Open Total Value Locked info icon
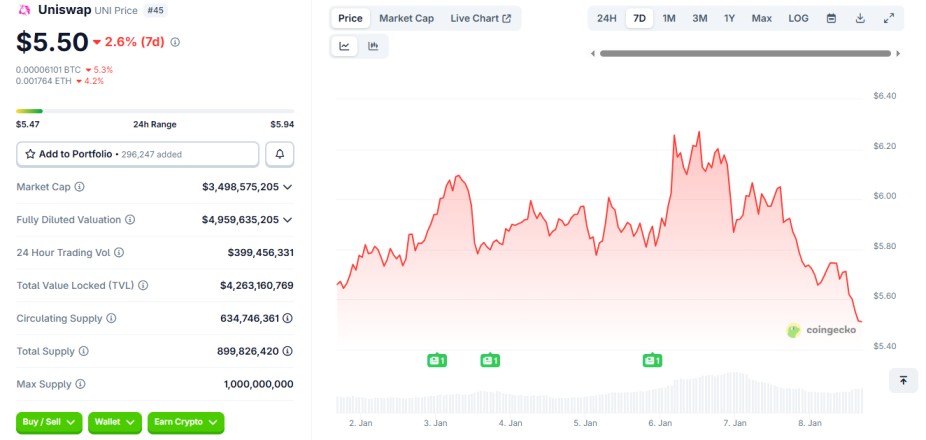 click(143, 285)
